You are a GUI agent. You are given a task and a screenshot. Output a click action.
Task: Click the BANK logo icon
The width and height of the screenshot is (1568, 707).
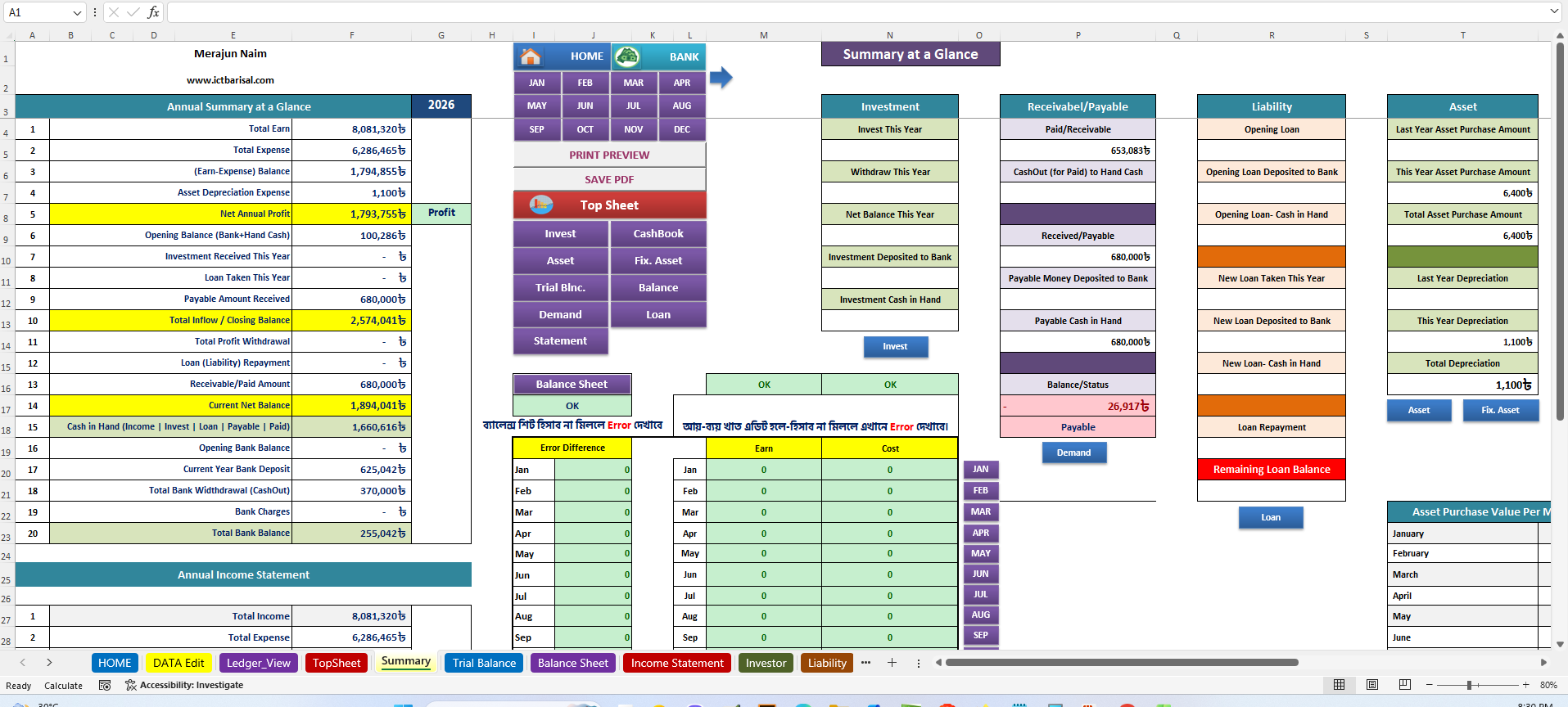tap(627, 56)
